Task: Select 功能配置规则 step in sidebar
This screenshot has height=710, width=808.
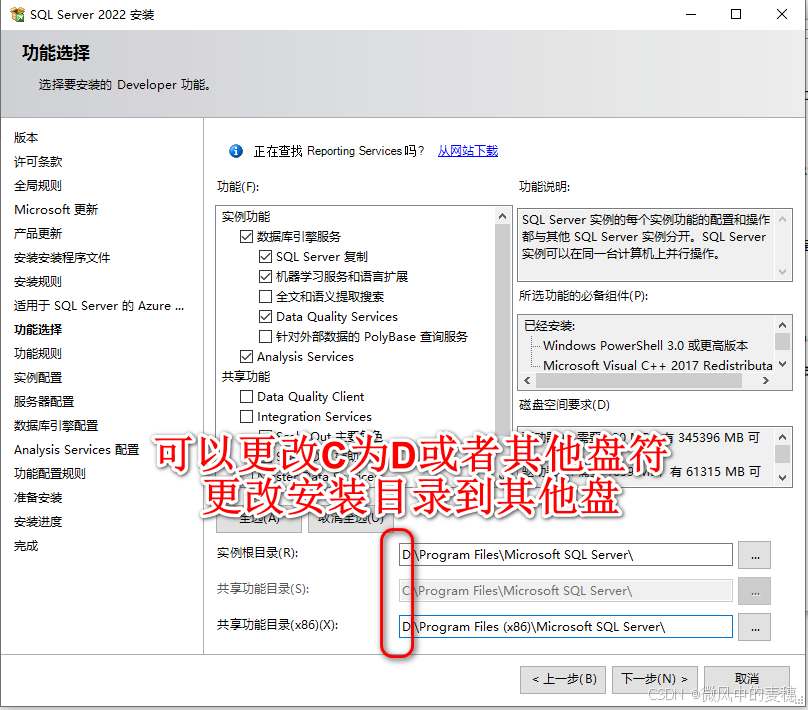Action: (x=49, y=474)
